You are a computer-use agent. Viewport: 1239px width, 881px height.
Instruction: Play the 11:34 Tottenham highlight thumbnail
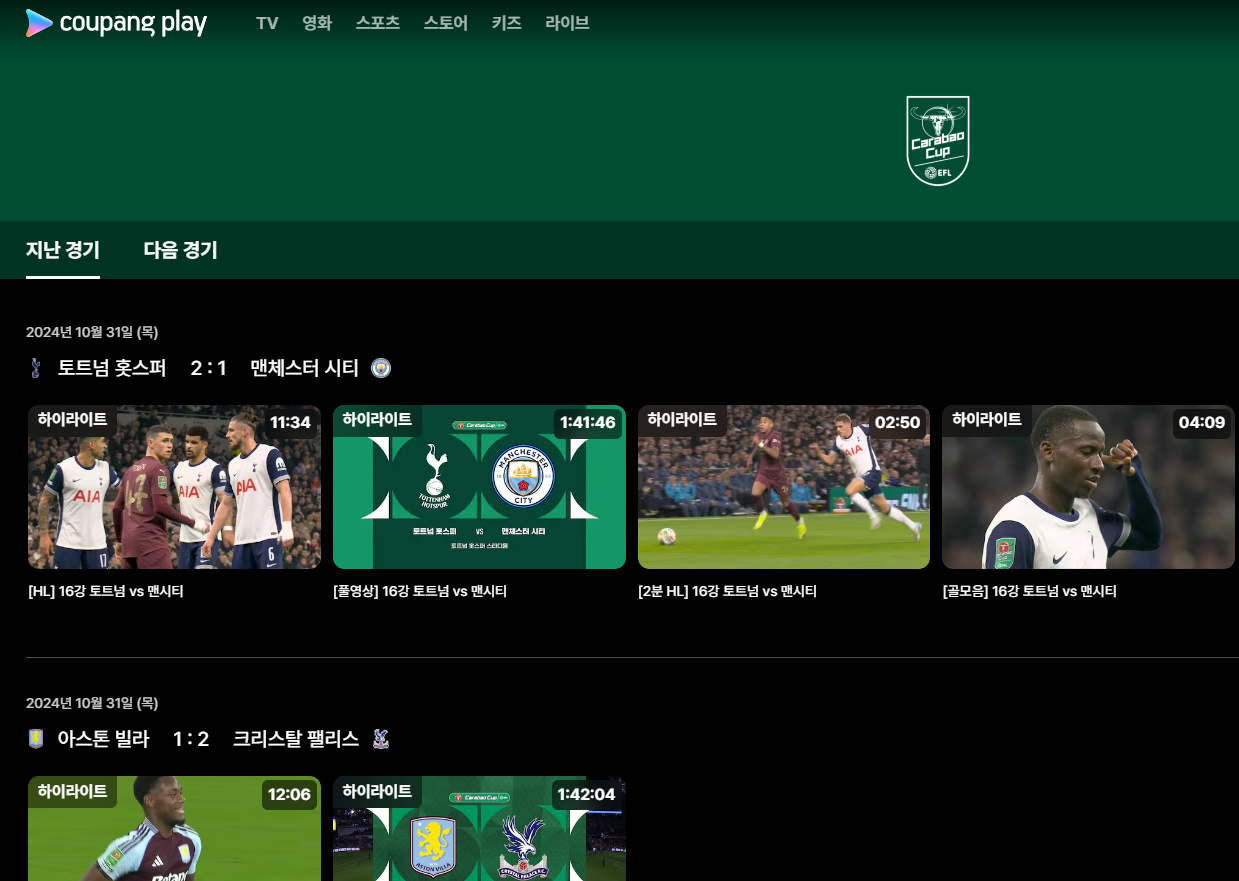click(x=174, y=487)
